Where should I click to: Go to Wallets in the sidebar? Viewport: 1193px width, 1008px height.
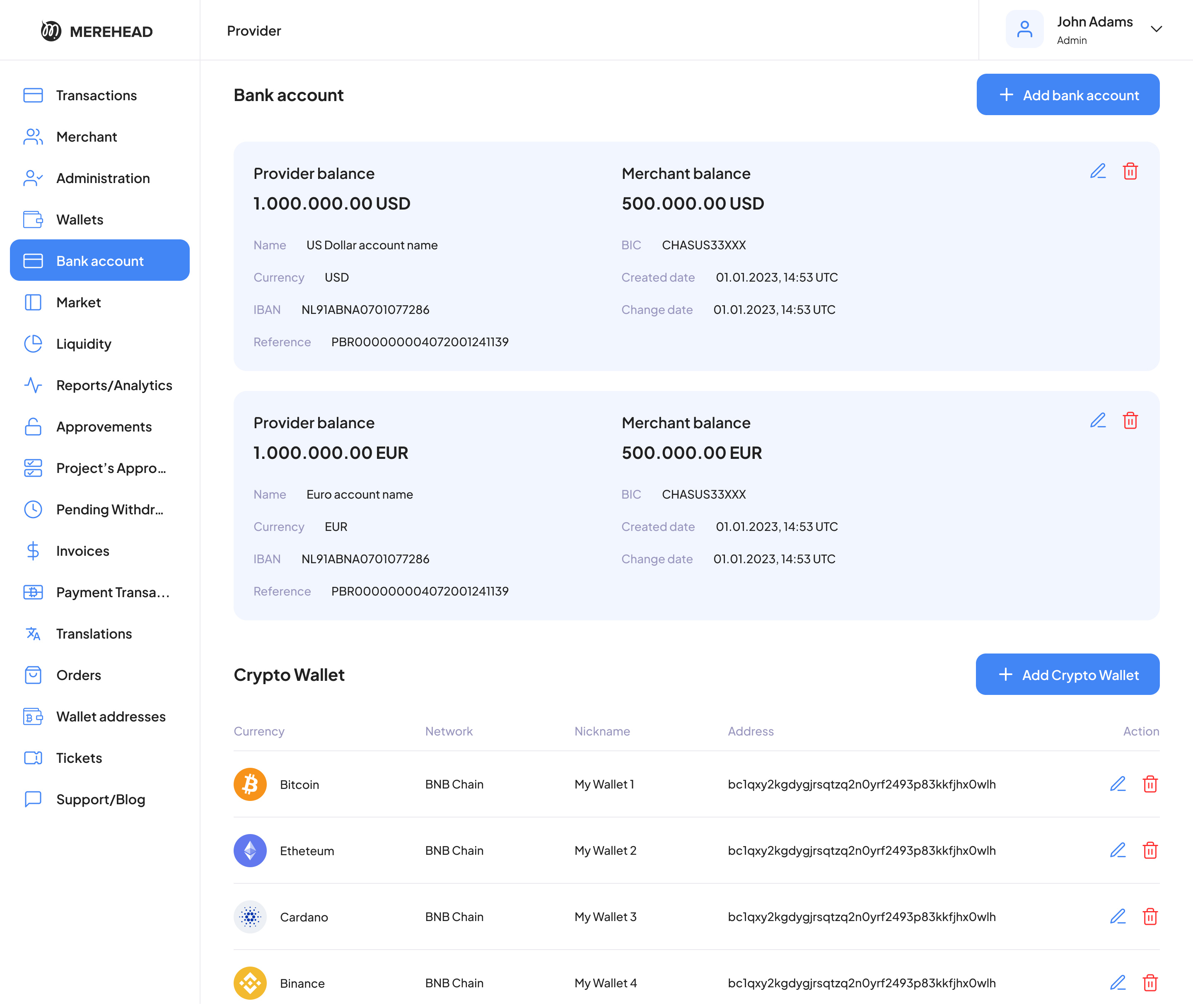[80, 219]
